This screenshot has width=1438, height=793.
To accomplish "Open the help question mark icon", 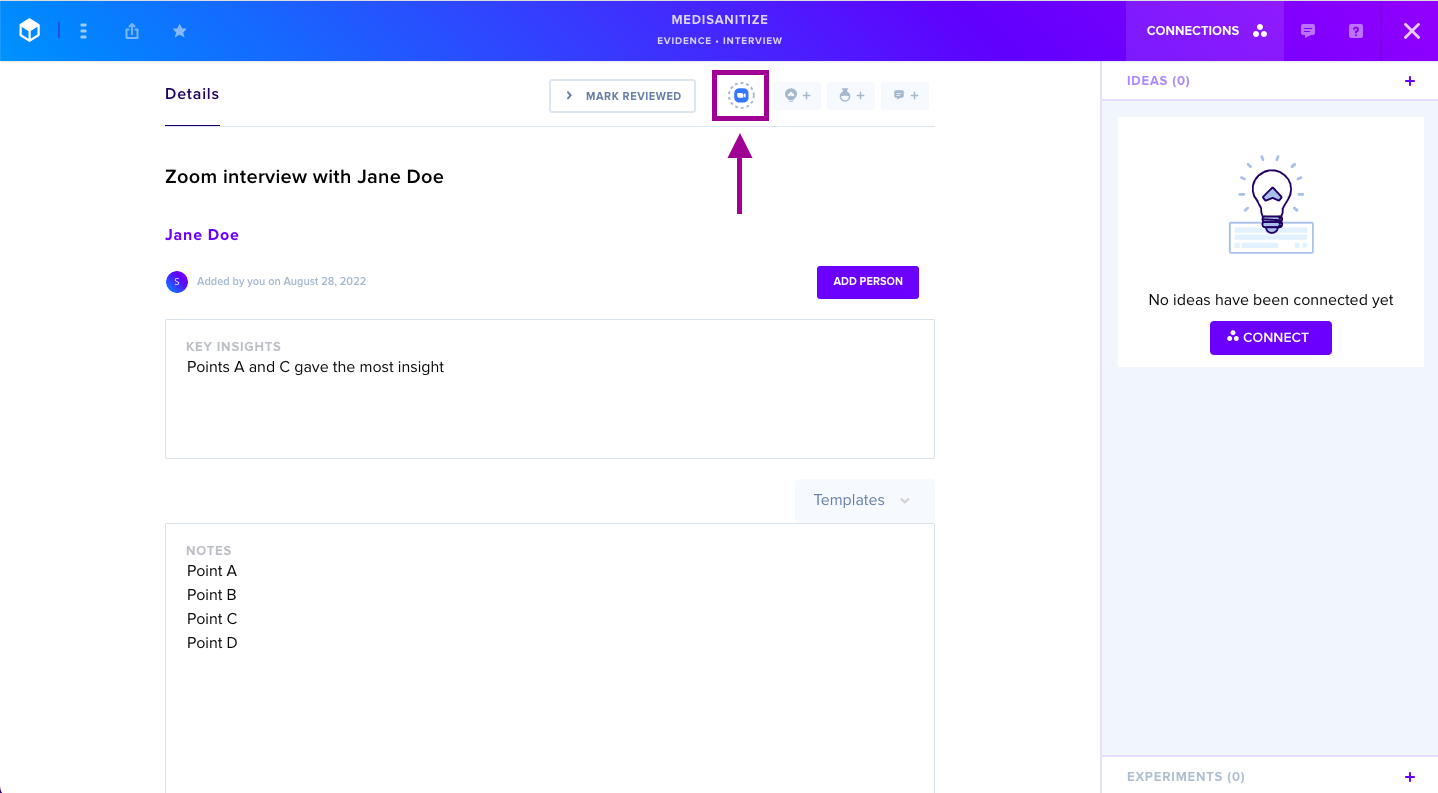I will pos(1356,31).
